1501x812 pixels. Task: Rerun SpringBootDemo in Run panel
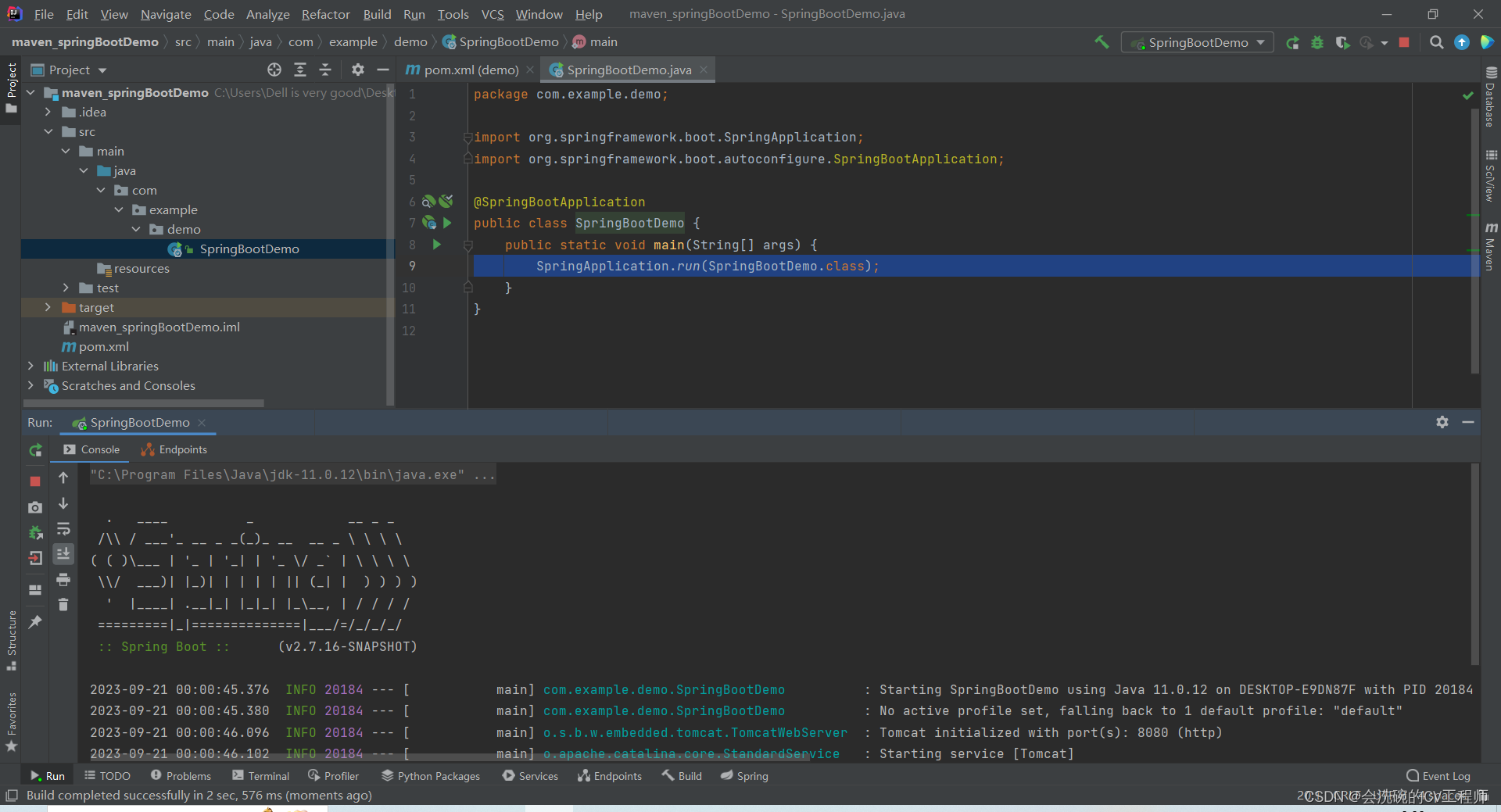click(35, 450)
